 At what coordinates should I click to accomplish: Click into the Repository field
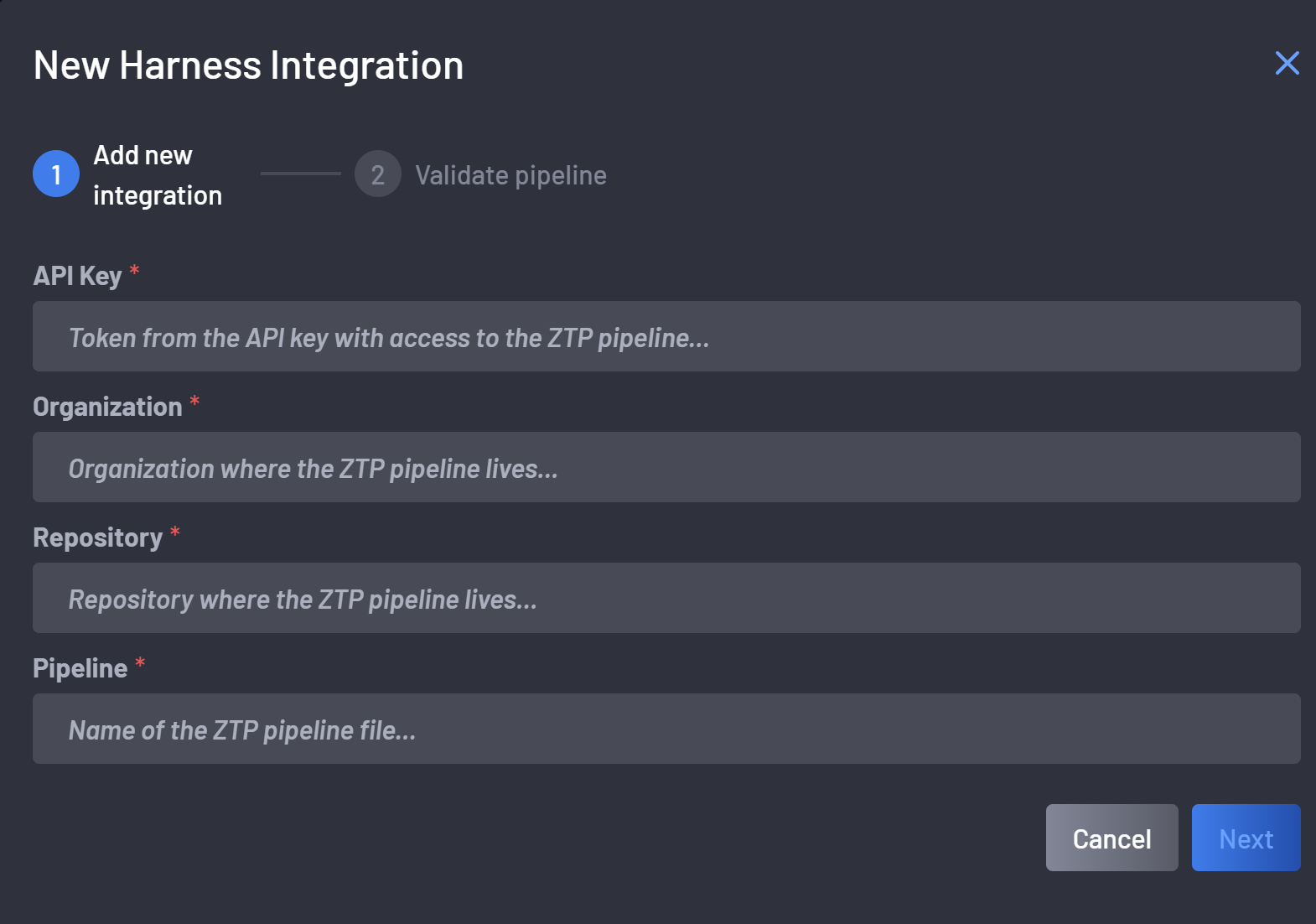coord(666,598)
